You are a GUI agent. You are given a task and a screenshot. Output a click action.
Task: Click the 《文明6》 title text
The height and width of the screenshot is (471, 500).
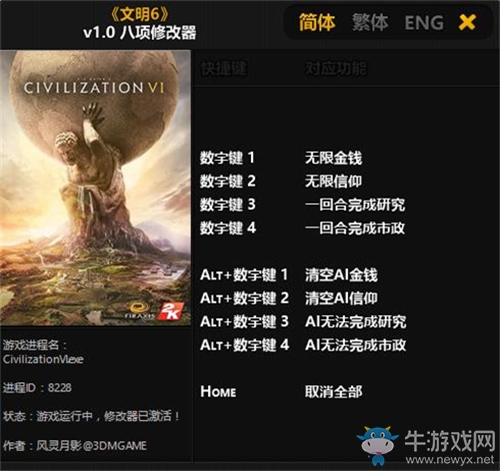point(139,14)
